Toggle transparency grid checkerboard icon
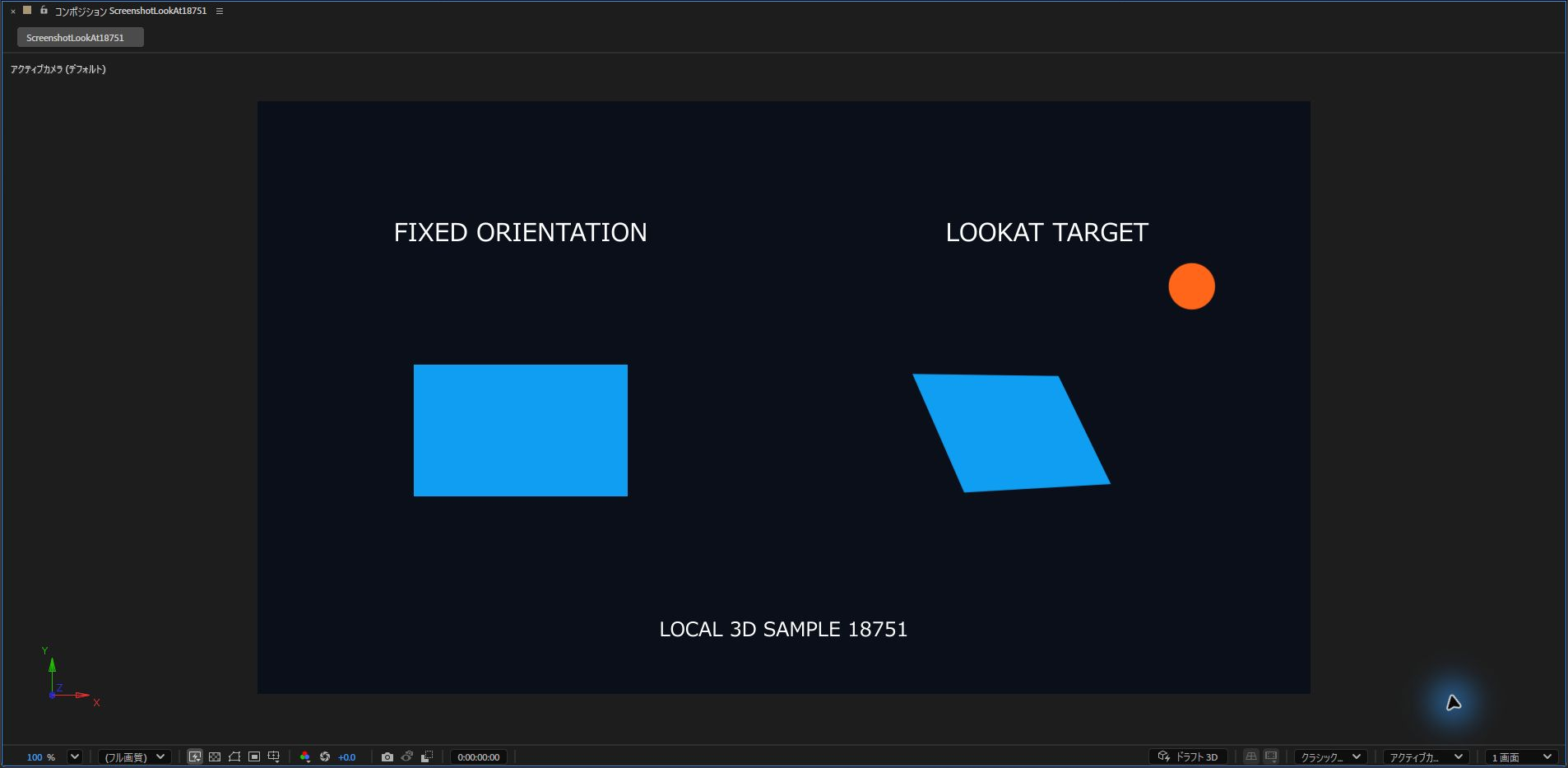The image size is (1568, 768). click(x=215, y=756)
